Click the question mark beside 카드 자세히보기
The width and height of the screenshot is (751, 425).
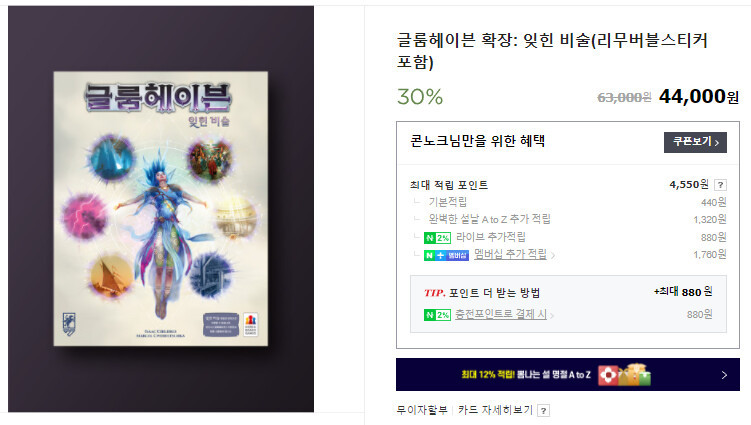543,411
